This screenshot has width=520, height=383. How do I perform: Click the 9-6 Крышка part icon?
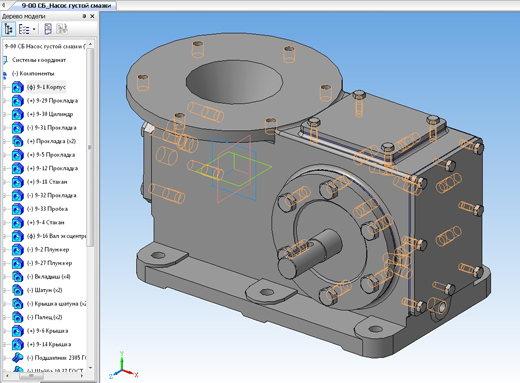coord(17,331)
